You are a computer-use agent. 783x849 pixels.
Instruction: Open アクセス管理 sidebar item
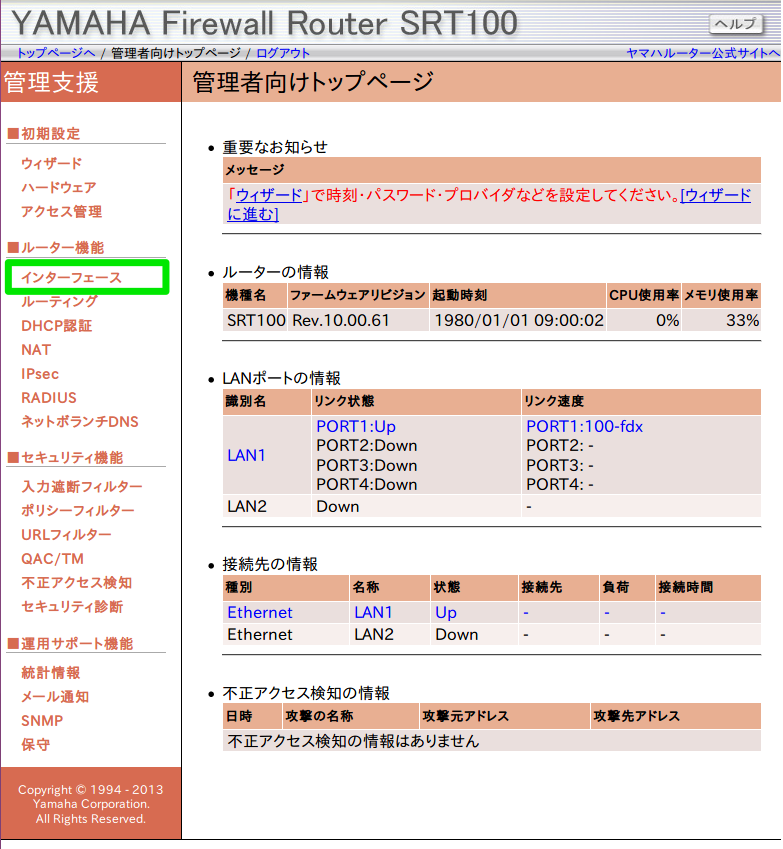[61, 211]
